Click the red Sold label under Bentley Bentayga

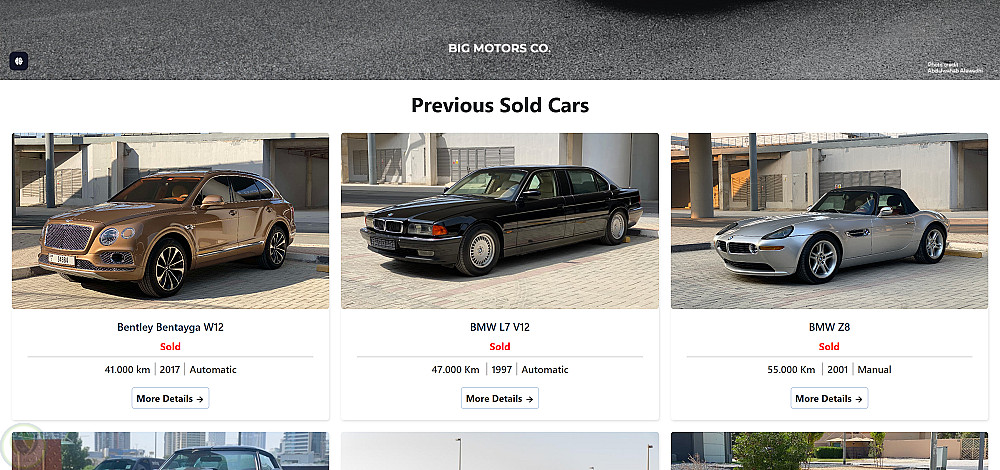170,346
